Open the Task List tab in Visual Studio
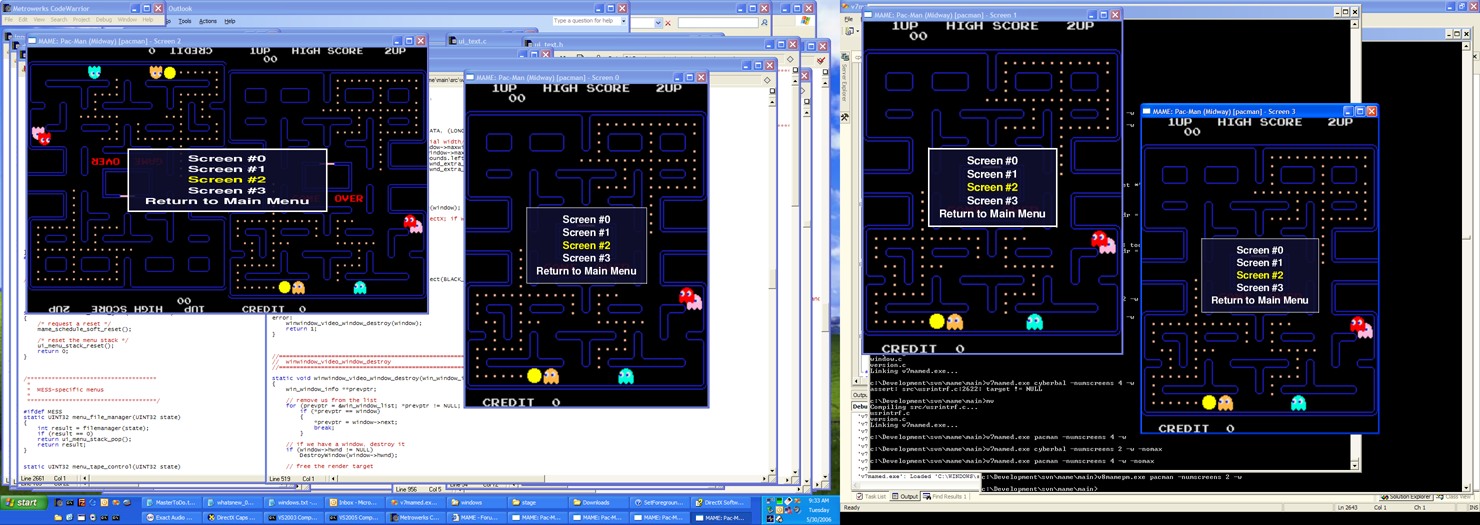The height and width of the screenshot is (525, 1480). tap(872, 496)
